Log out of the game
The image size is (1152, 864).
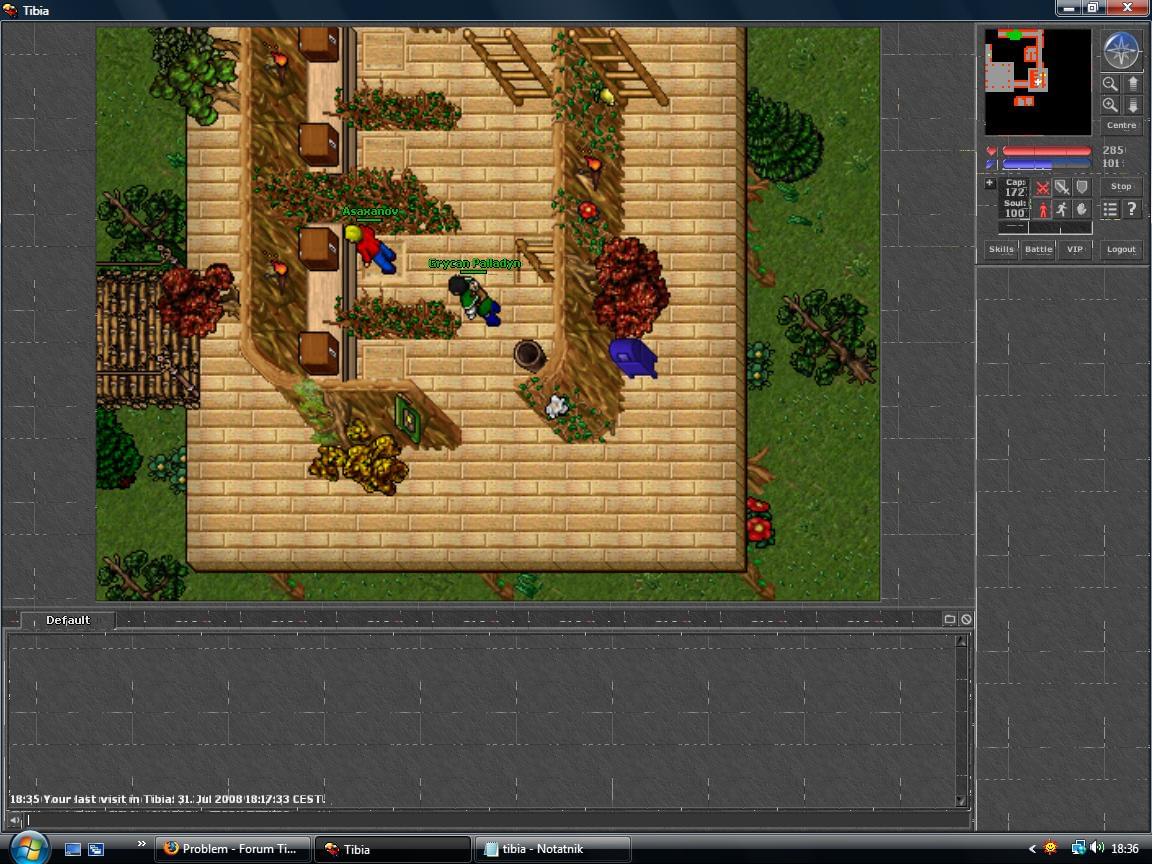(x=1121, y=250)
